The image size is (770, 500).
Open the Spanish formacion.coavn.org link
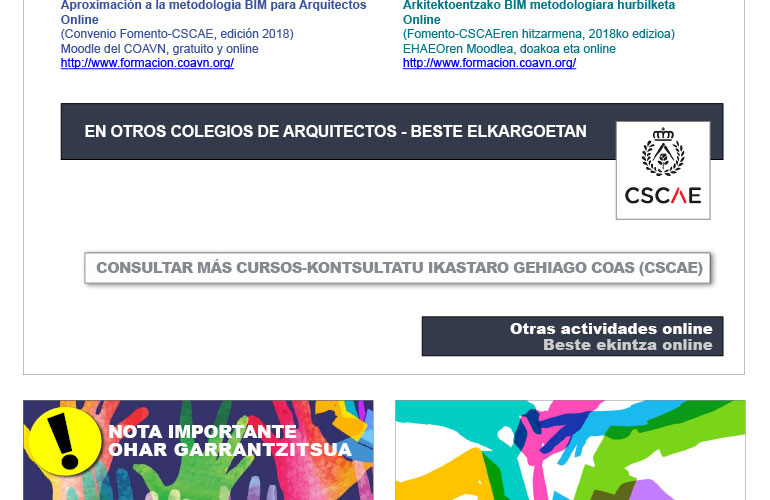point(147,63)
